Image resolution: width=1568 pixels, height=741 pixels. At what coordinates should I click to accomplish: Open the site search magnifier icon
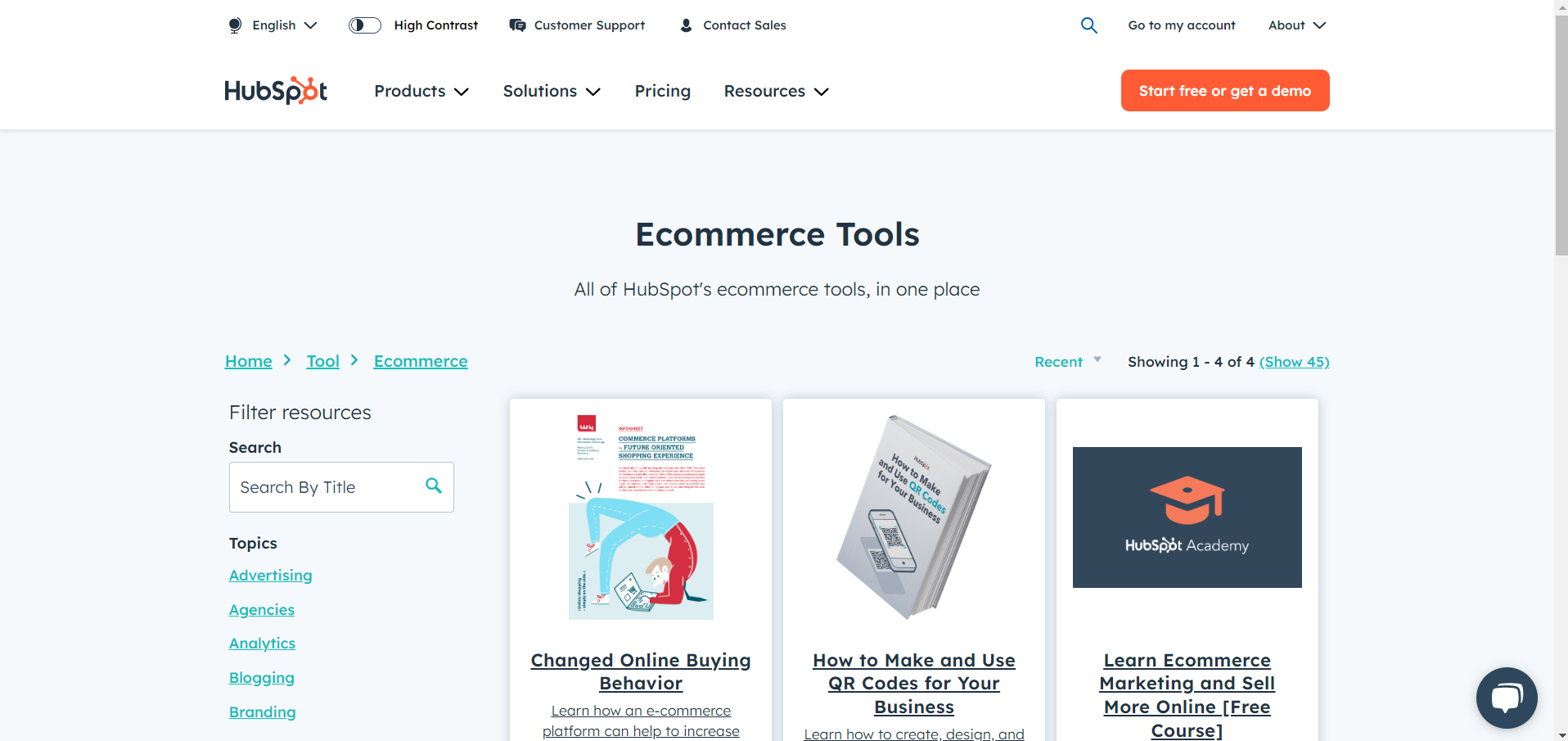pyautogui.click(x=1088, y=25)
